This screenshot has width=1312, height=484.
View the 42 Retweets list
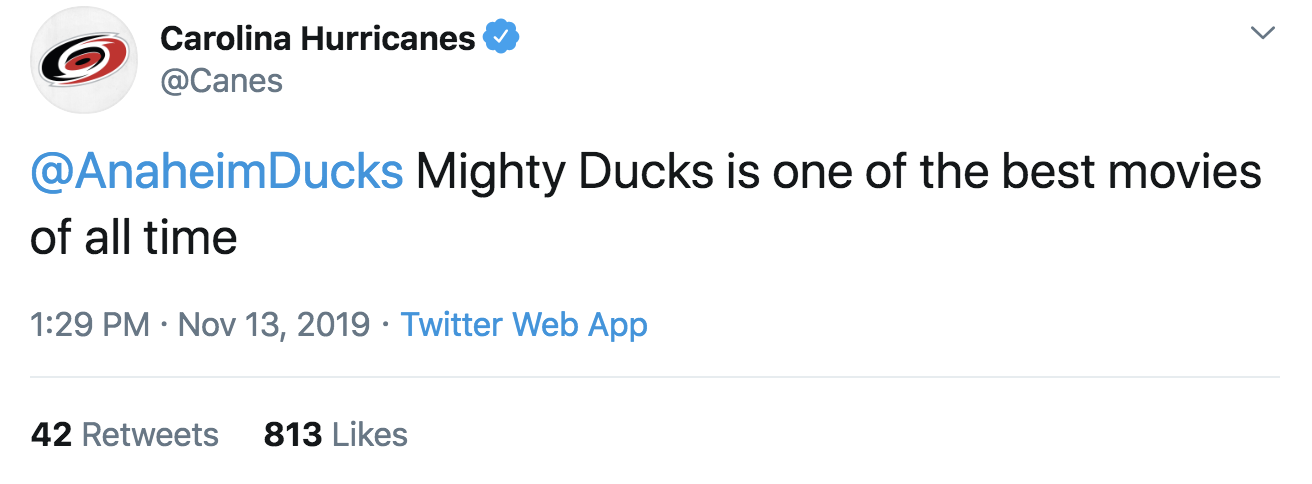click(x=125, y=434)
